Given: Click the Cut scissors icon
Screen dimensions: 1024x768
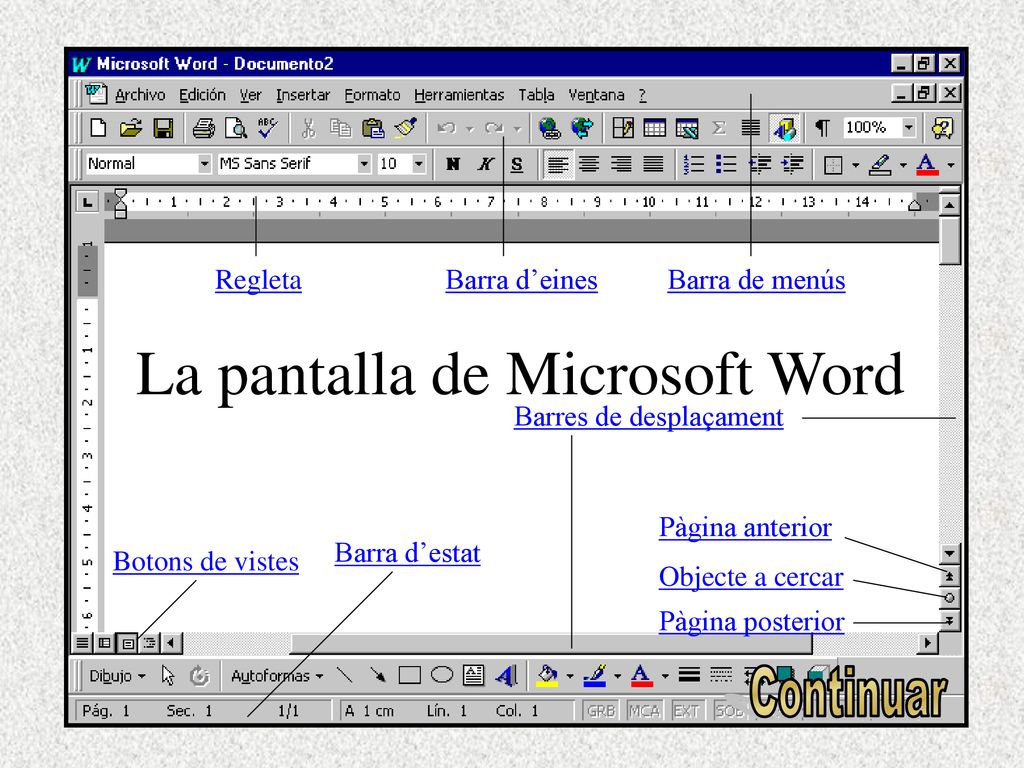Looking at the screenshot, I should pos(308,128).
